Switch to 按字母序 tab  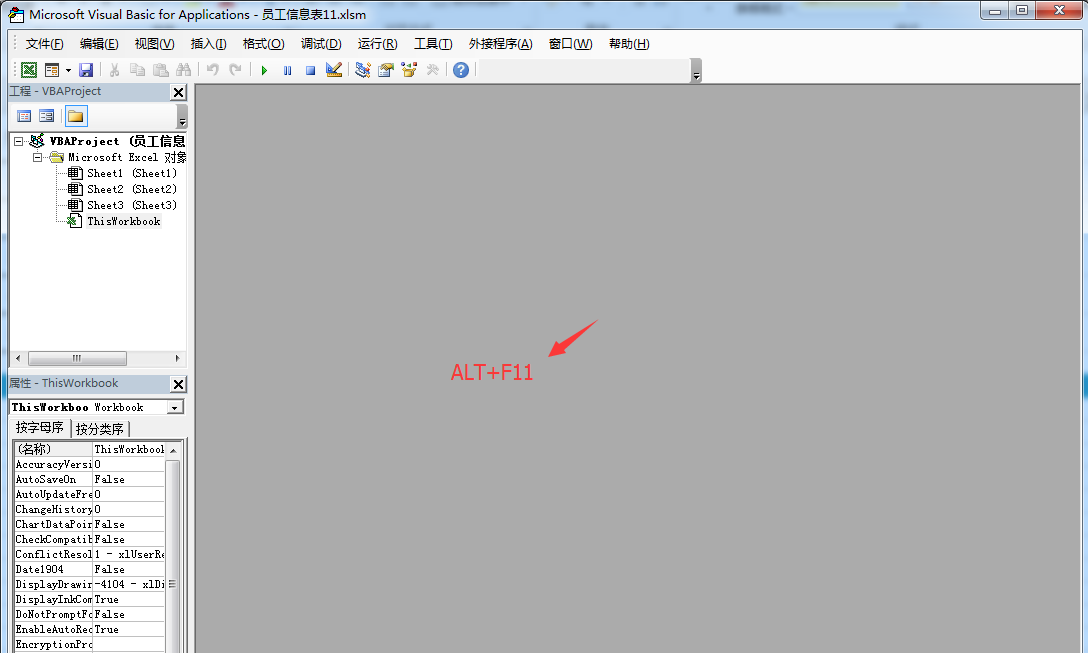pos(40,427)
